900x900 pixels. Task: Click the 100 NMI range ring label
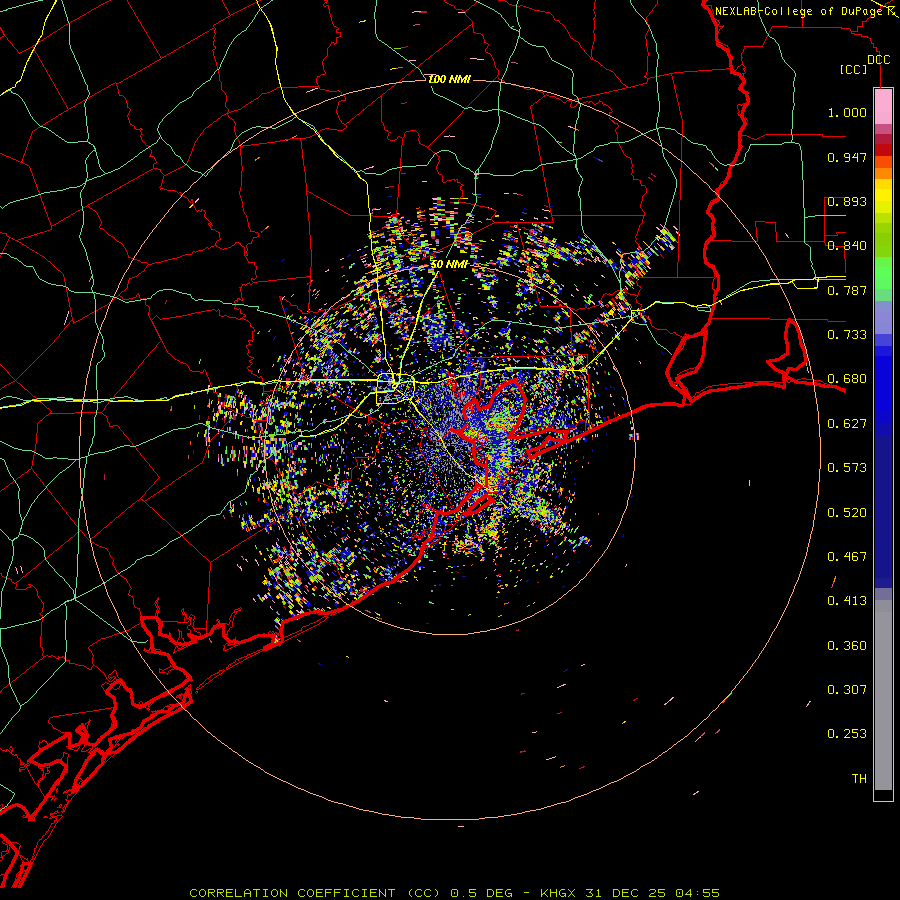click(x=449, y=79)
